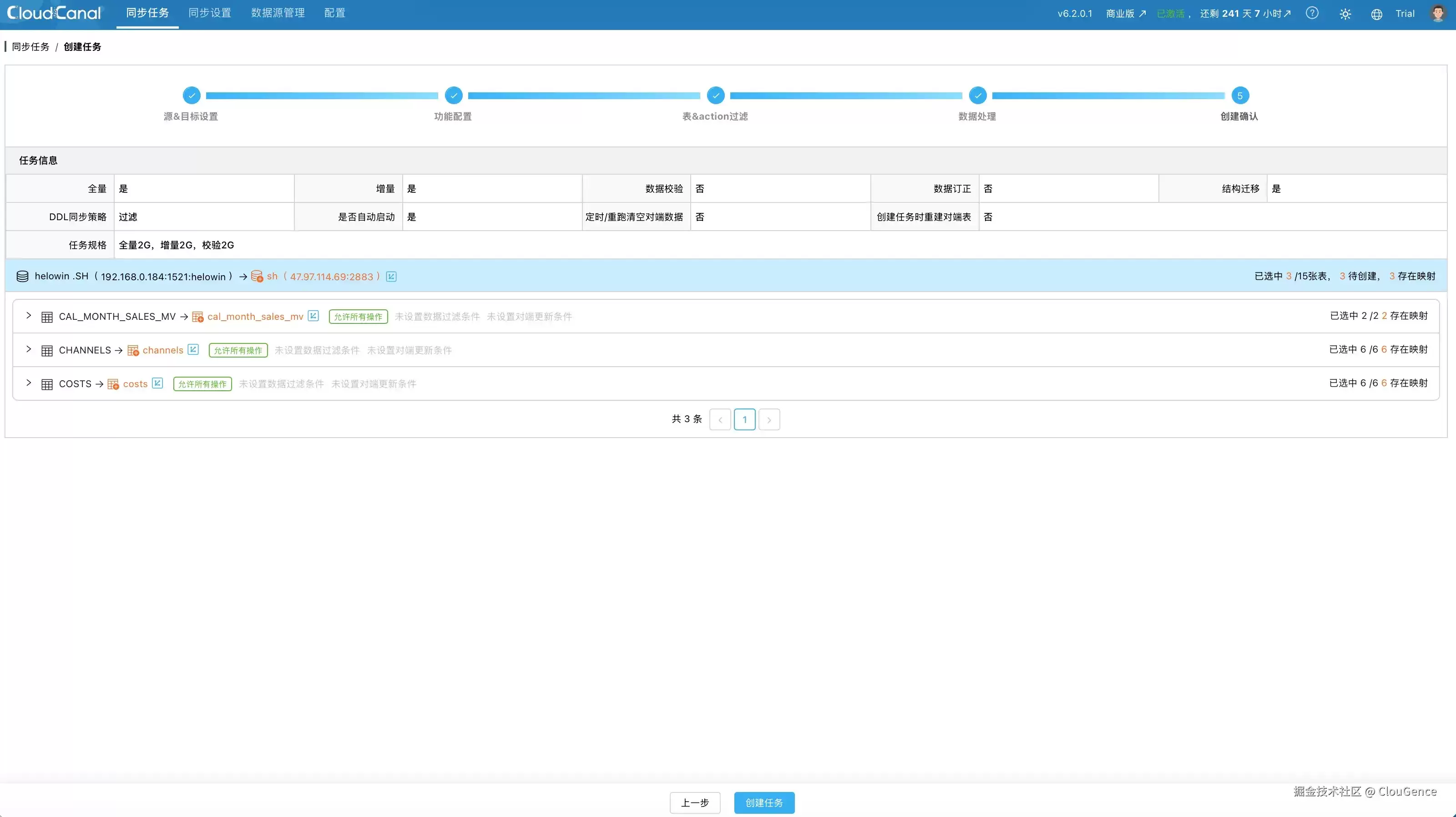Click the 创建任务 button

[x=764, y=802]
